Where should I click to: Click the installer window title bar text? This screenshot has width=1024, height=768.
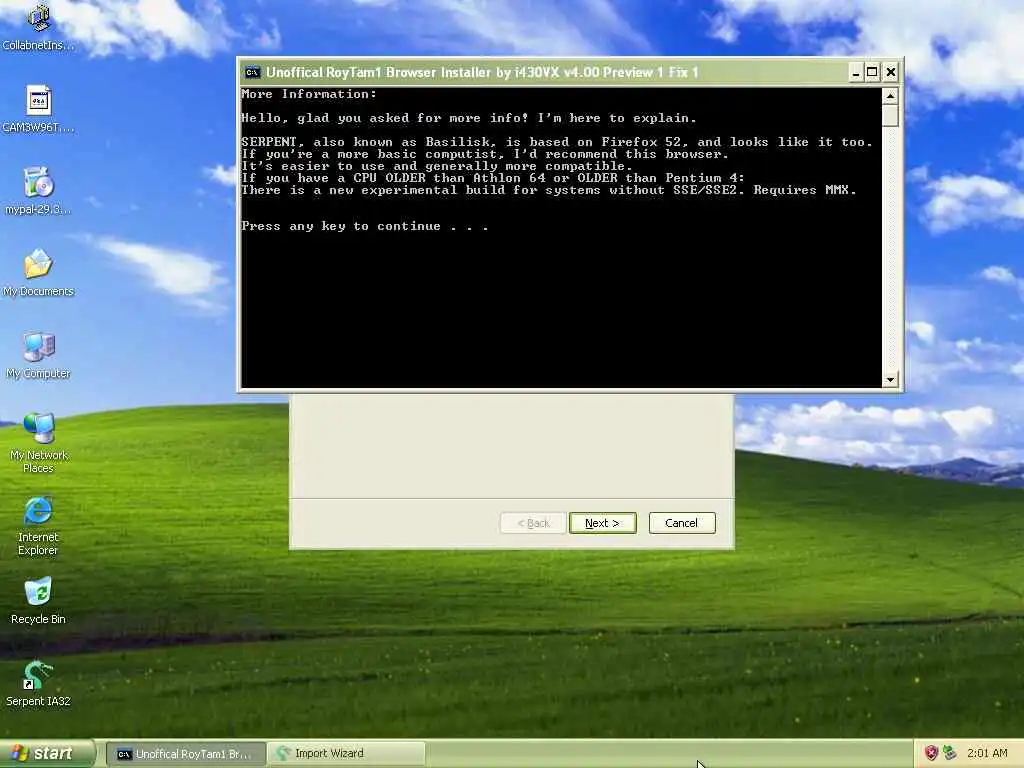pyautogui.click(x=482, y=72)
